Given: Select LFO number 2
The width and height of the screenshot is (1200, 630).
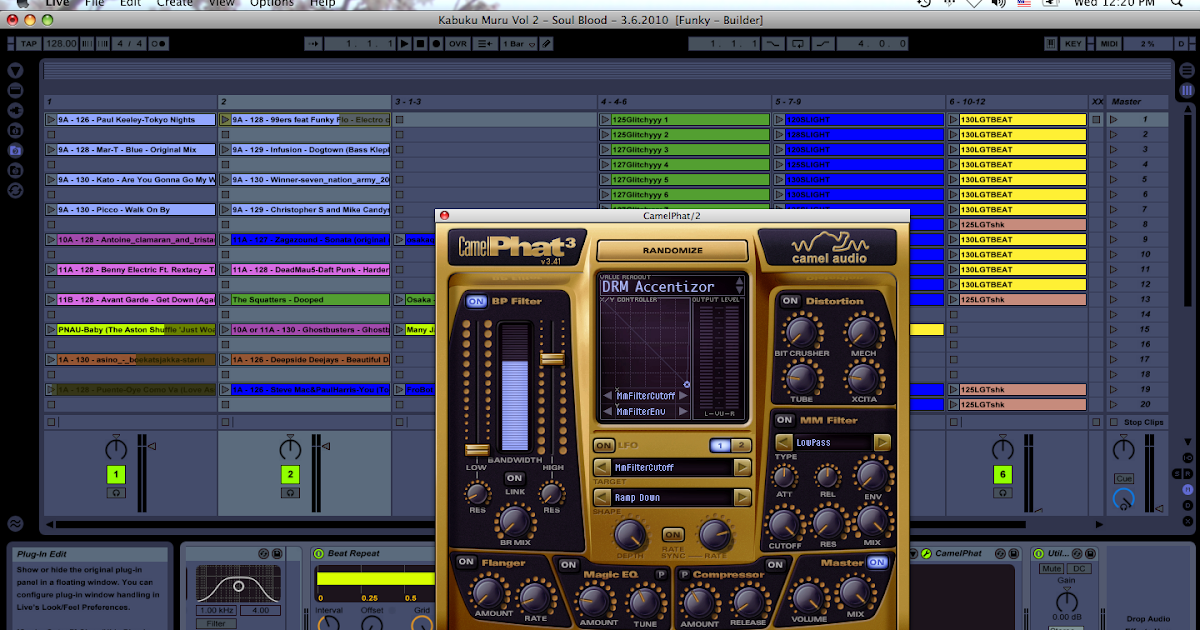Looking at the screenshot, I should pyautogui.click(x=741, y=445).
